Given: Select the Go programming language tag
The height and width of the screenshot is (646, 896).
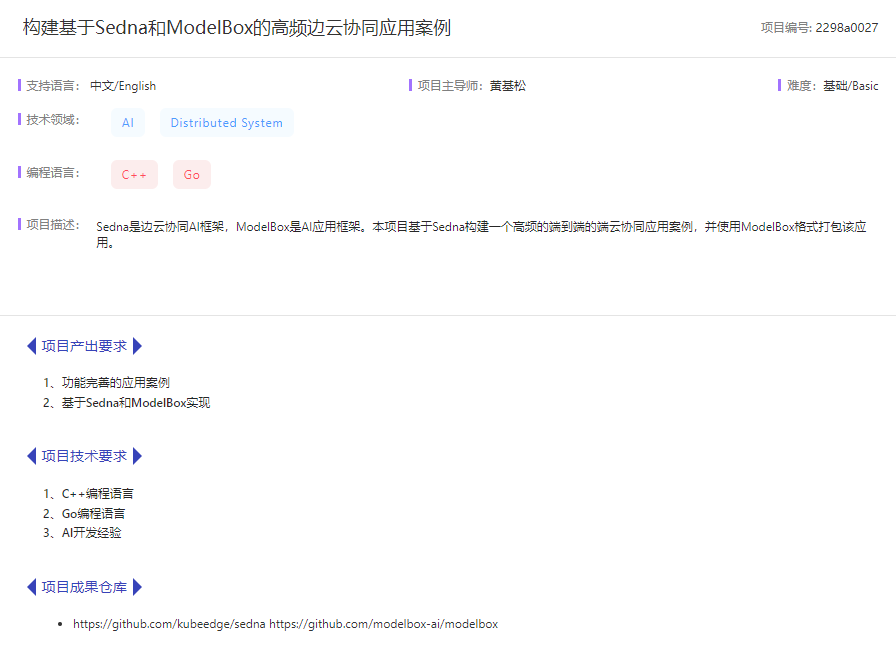Looking at the screenshot, I should [x=192, y=175].
